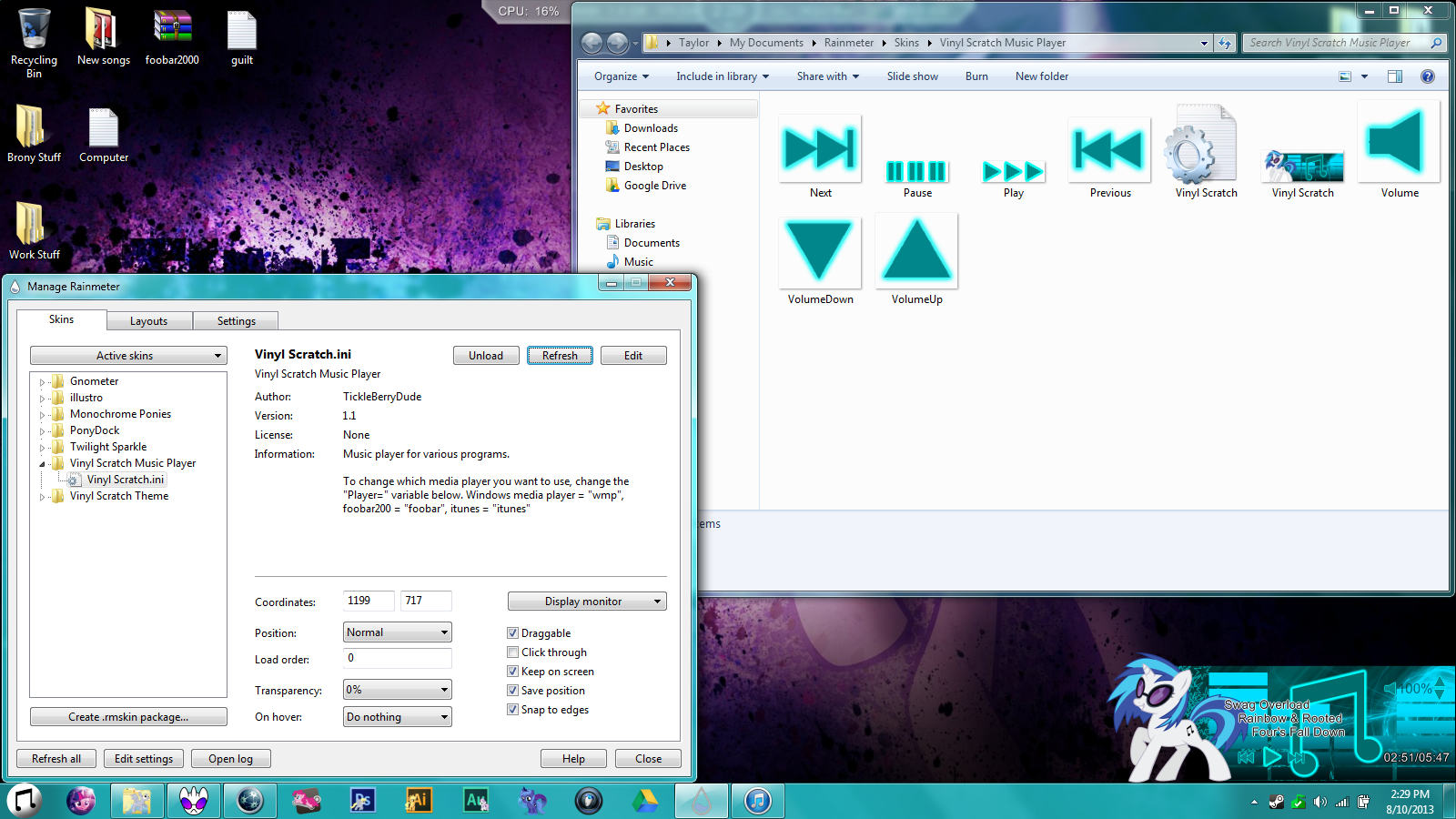Open Illustrator from the taskbar
Image resolution: width=1456 pixels, height=819 pixels.
click(x=419, y=801)
